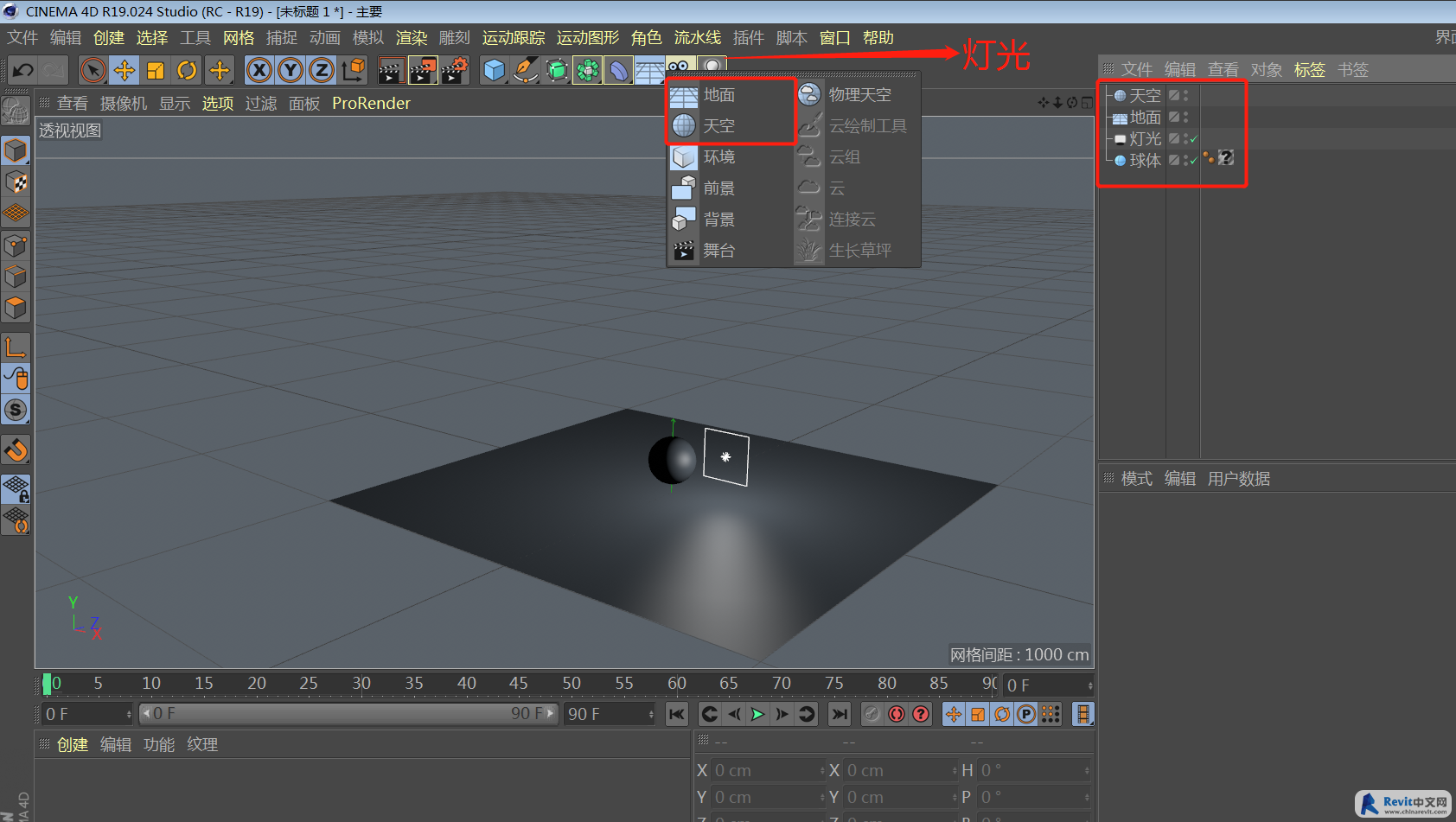Screen dimensions: 1456x822
Task: Render the active view
Action: click(x=391, y=70)
